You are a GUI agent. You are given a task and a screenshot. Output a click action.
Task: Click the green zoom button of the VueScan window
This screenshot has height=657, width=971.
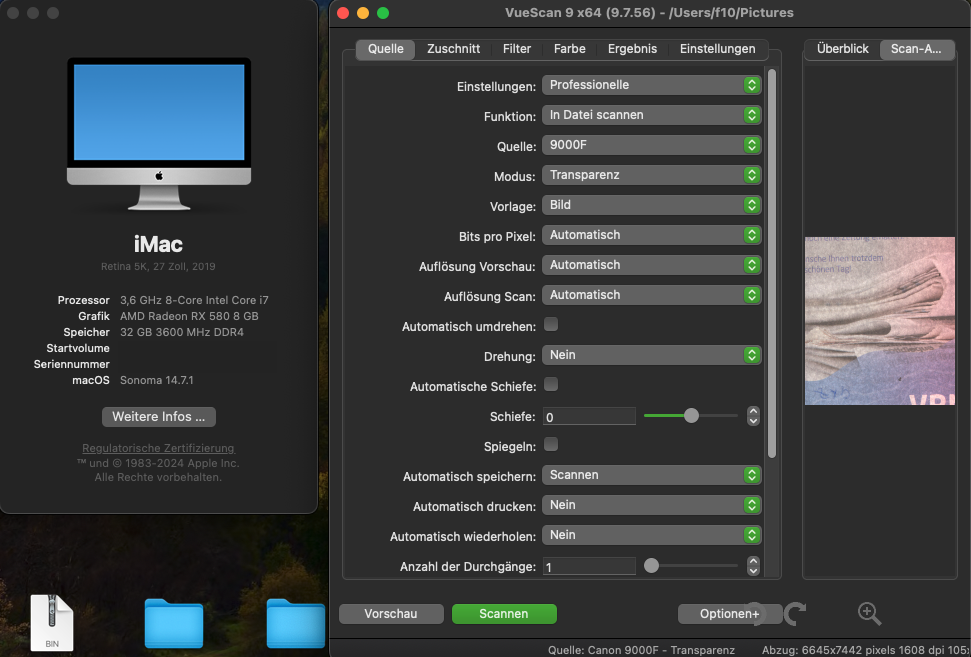pos(383,13)
